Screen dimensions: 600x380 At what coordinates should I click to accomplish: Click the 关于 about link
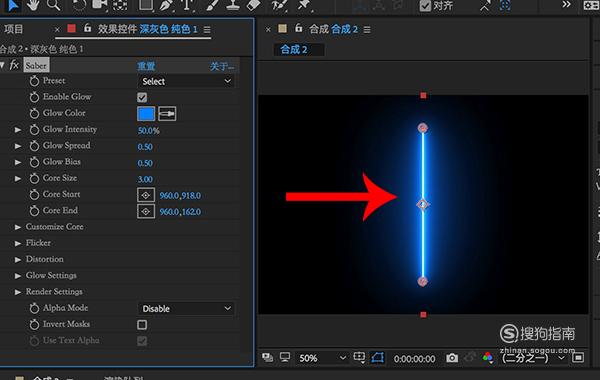[x=222, y=67]
